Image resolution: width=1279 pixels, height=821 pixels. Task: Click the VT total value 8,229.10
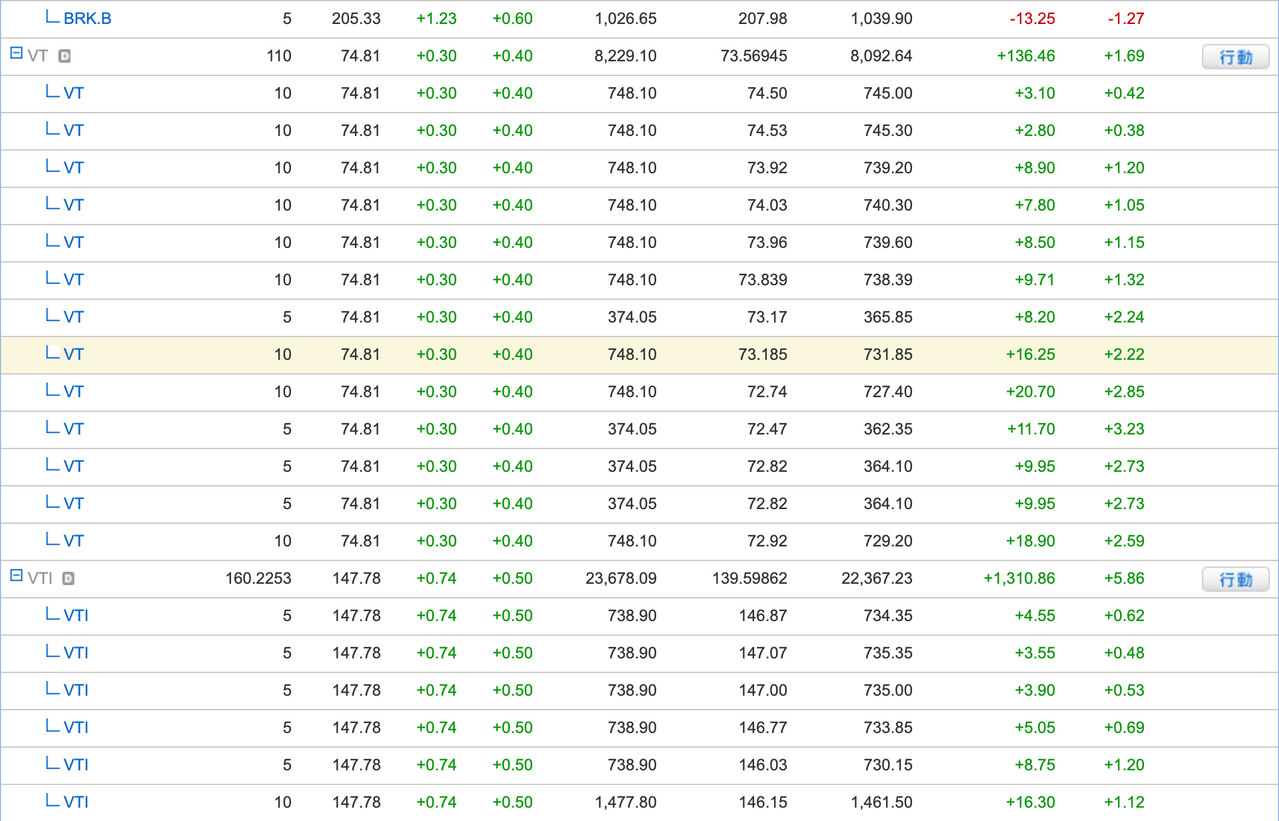coord(625,56)
